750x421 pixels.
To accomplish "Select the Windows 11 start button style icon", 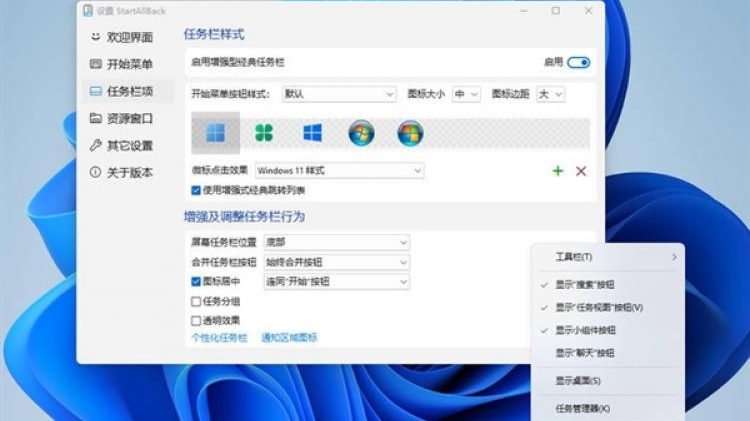I will 215,133.
